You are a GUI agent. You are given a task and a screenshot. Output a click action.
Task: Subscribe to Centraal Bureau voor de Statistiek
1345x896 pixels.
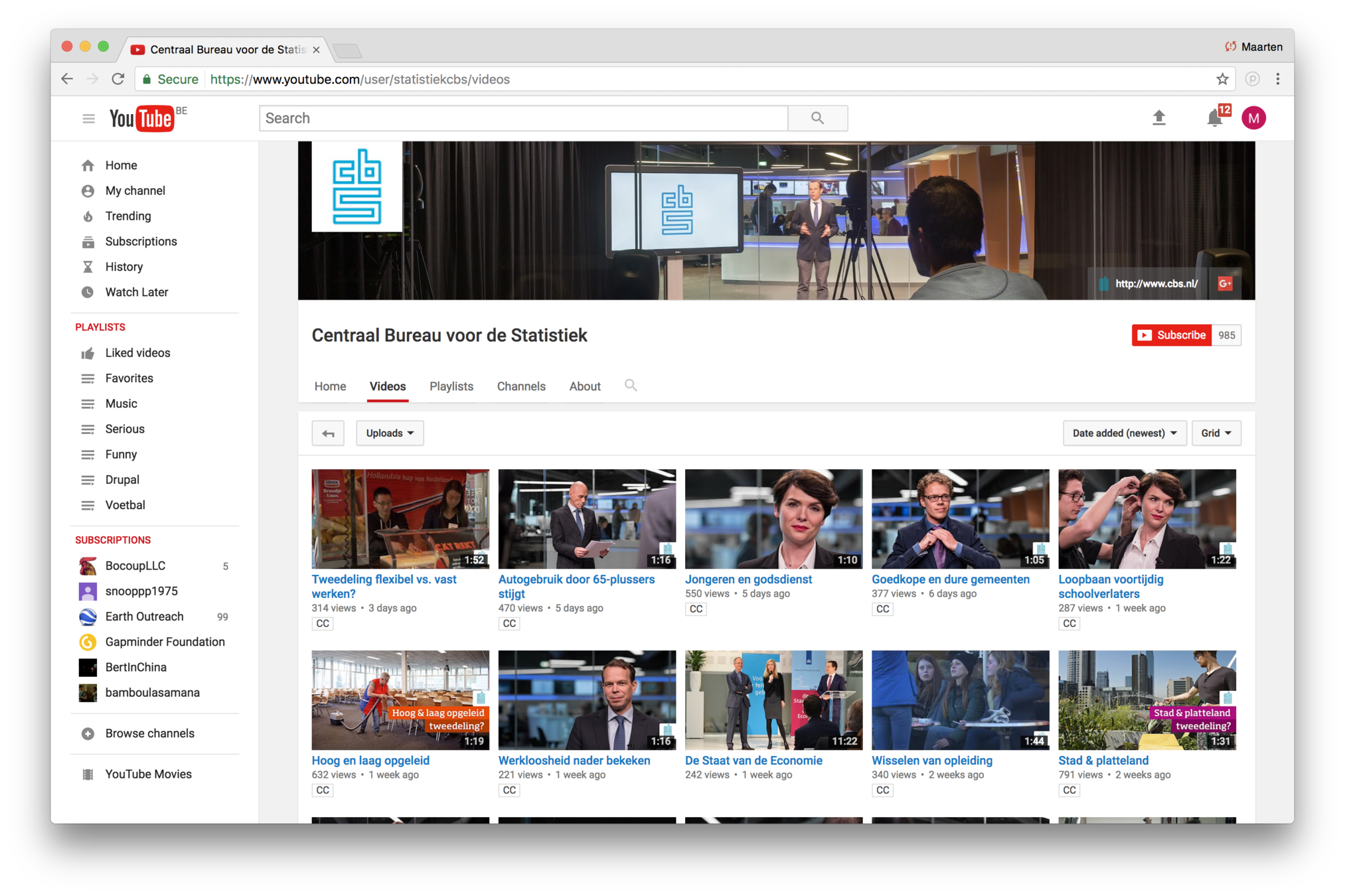coord(1172,335)
